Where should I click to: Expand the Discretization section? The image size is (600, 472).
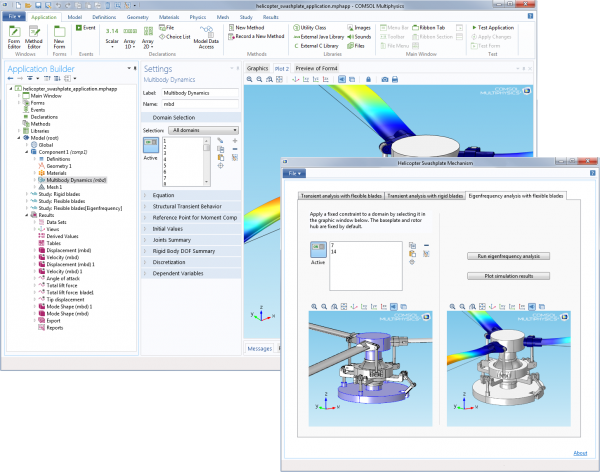191,262
